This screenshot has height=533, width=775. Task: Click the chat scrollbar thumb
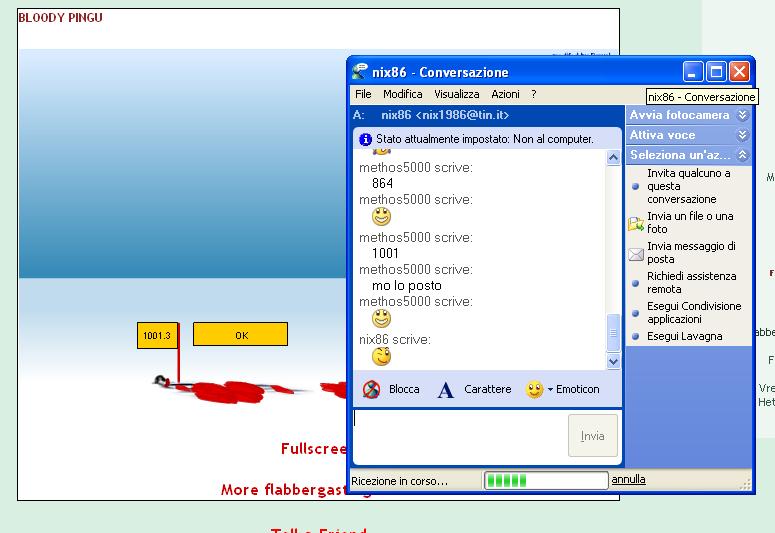pos(613,333)
